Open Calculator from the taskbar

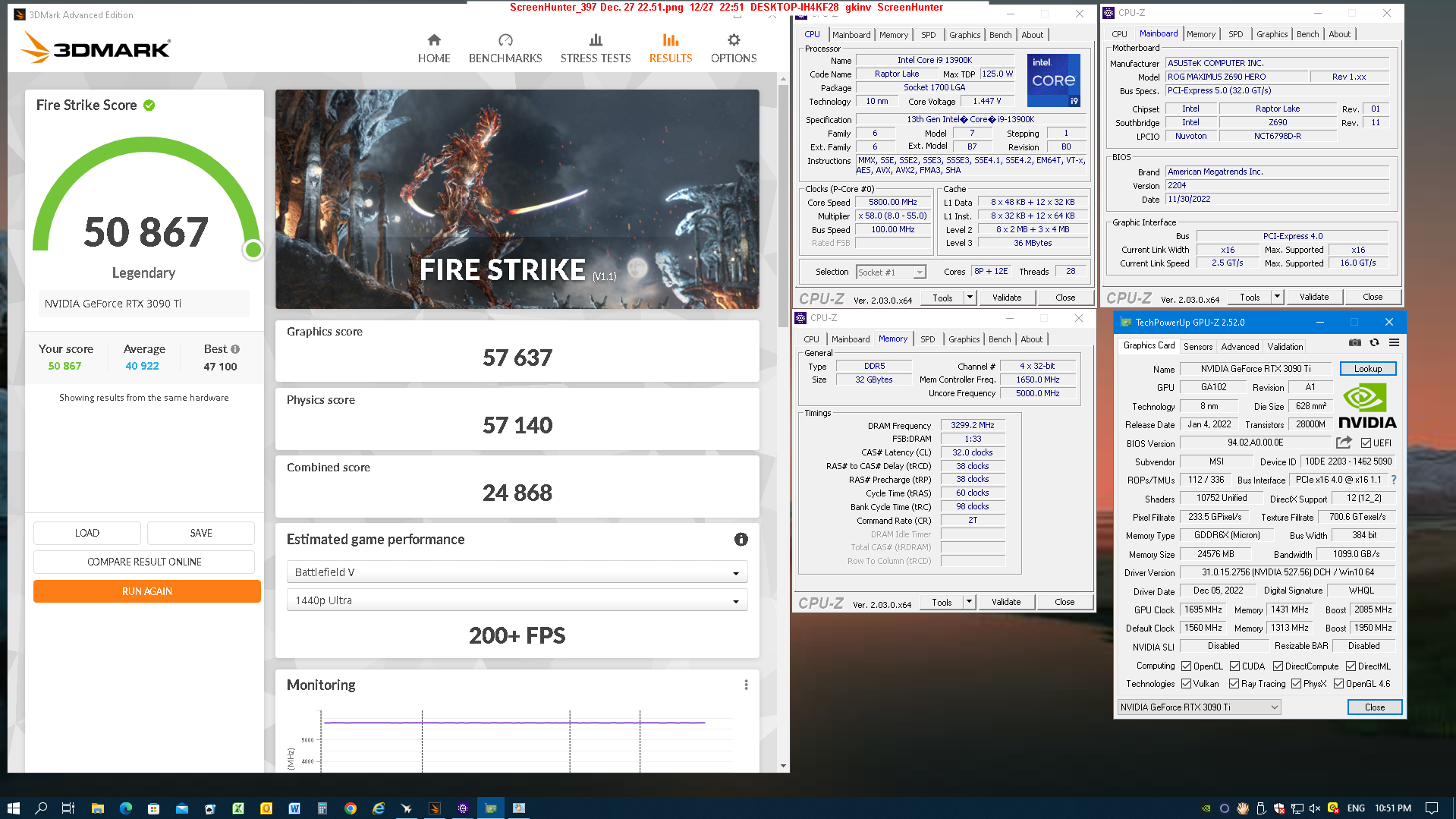click(322, 808)
